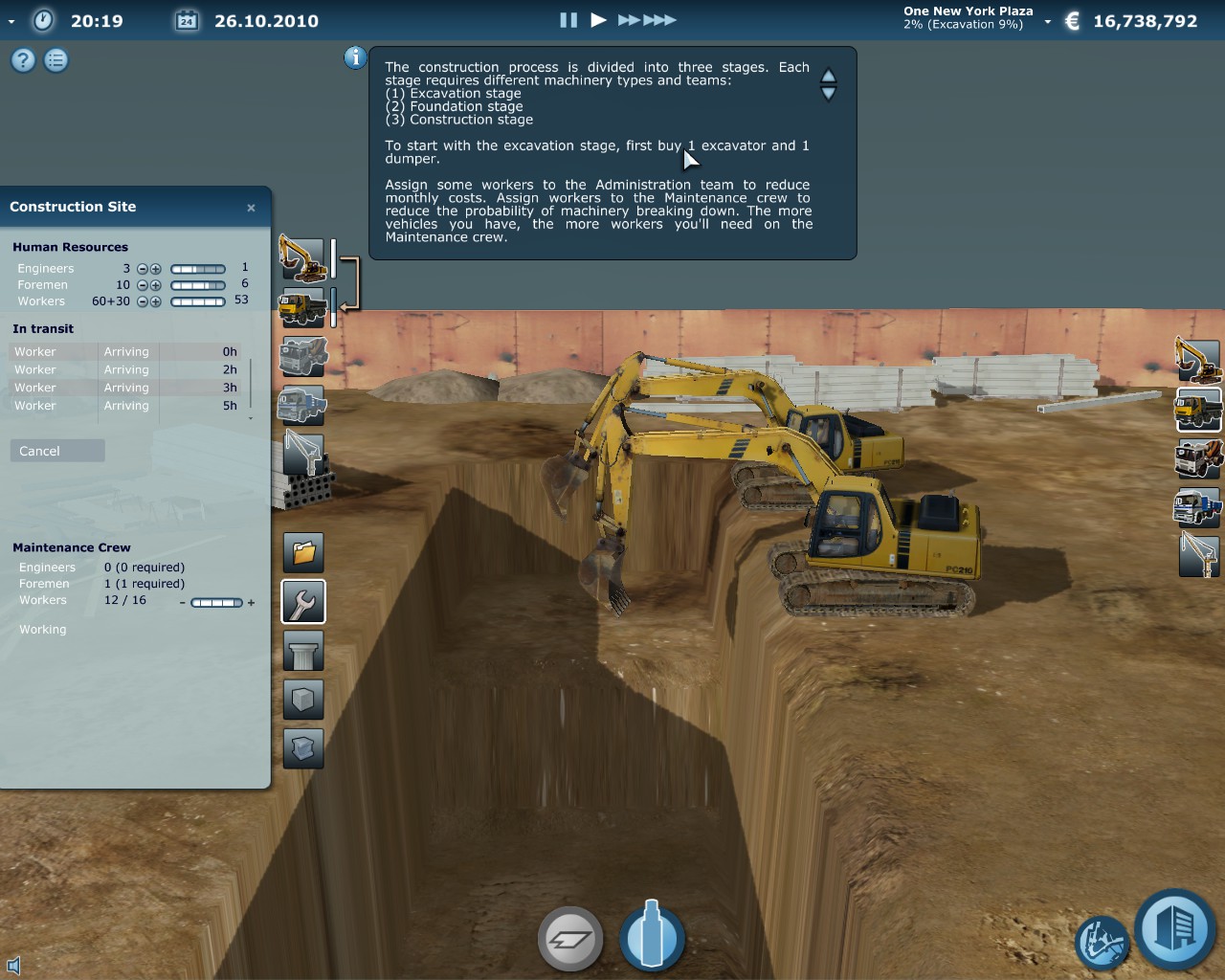
Task: Set game speed to normal play
Action: (598, 20)
